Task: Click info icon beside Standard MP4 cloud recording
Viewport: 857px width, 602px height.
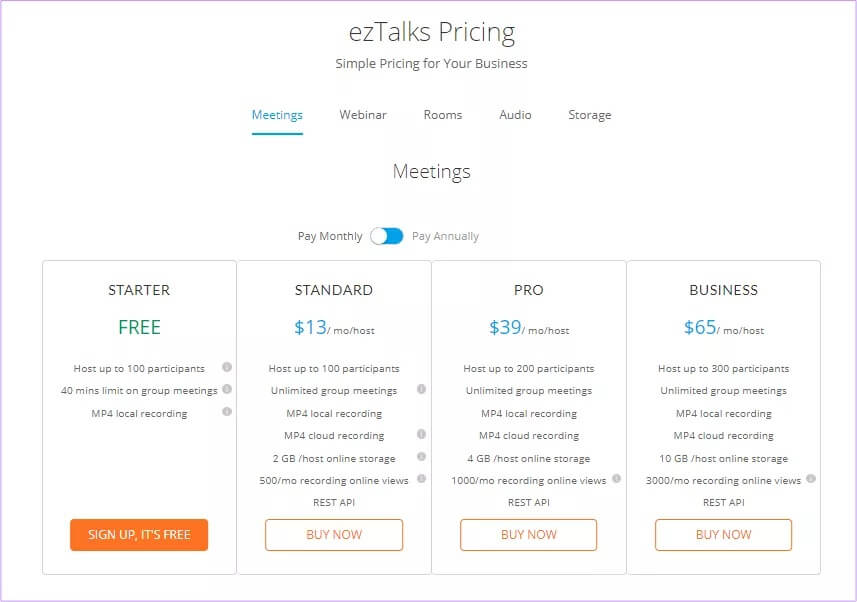Action: point(421,434)
